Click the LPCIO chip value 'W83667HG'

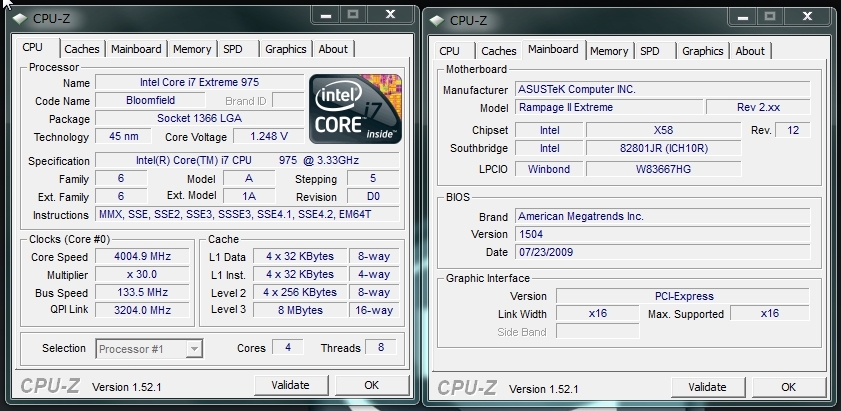coord(663,169)
